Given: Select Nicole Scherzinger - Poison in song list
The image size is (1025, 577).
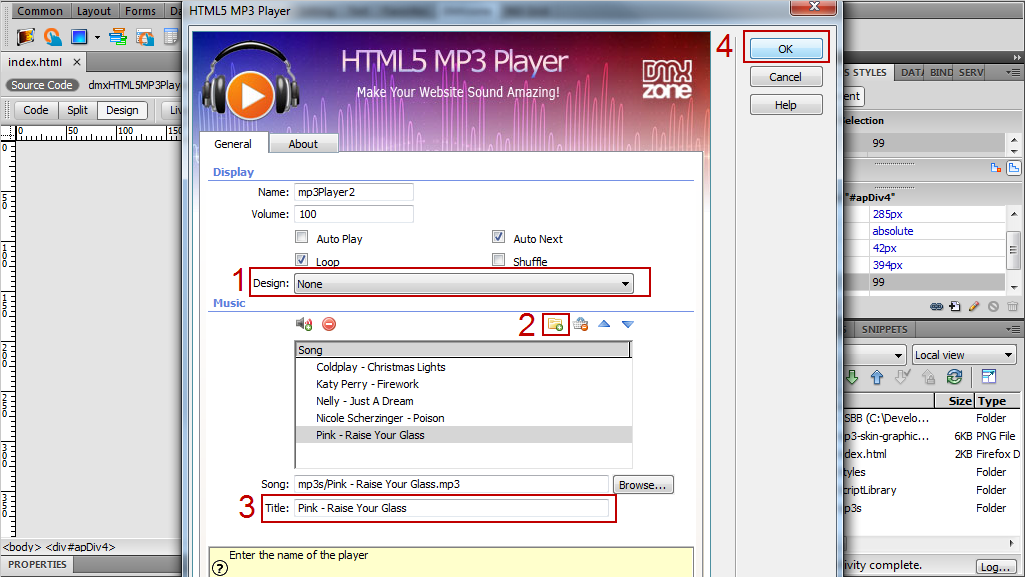Looking at the screenshot, I should 464,418.
